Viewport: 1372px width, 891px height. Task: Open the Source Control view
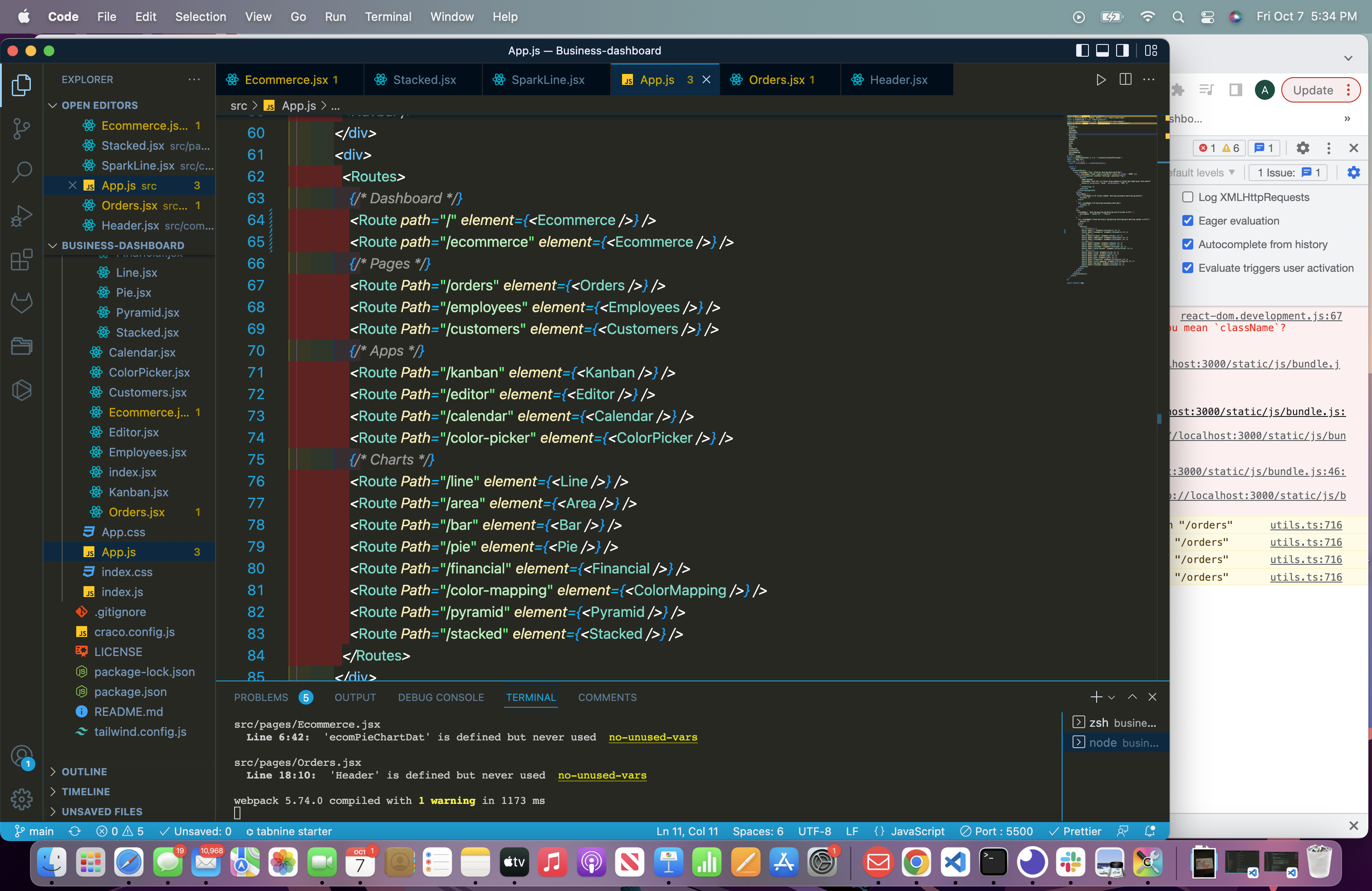click(x=21, y=128)
